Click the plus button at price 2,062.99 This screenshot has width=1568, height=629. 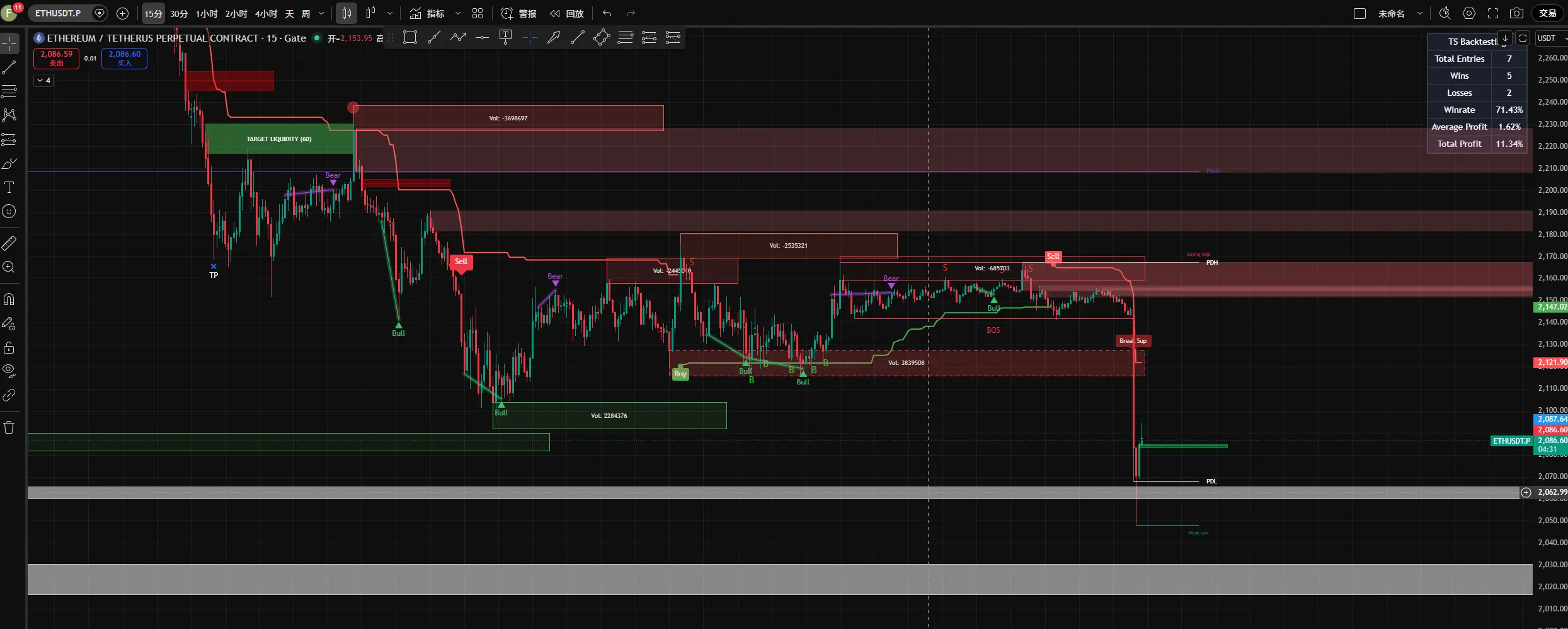[1526, 493]
